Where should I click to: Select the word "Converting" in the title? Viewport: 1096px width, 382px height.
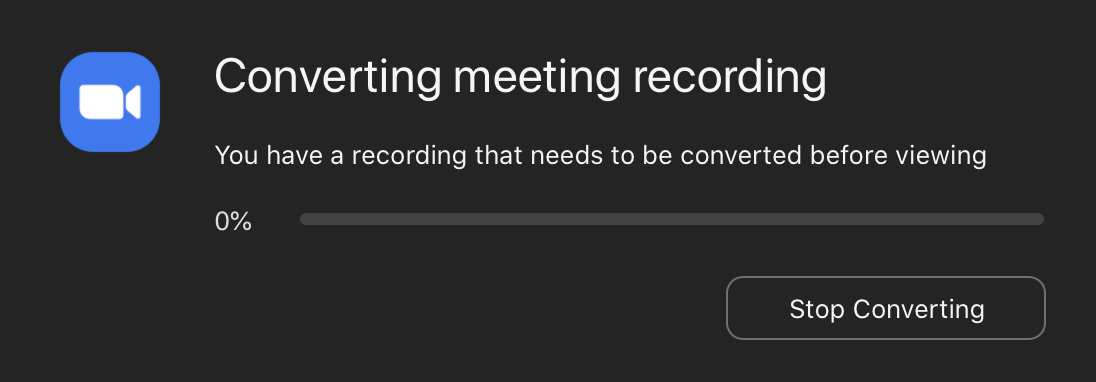(x=328, y=77)
